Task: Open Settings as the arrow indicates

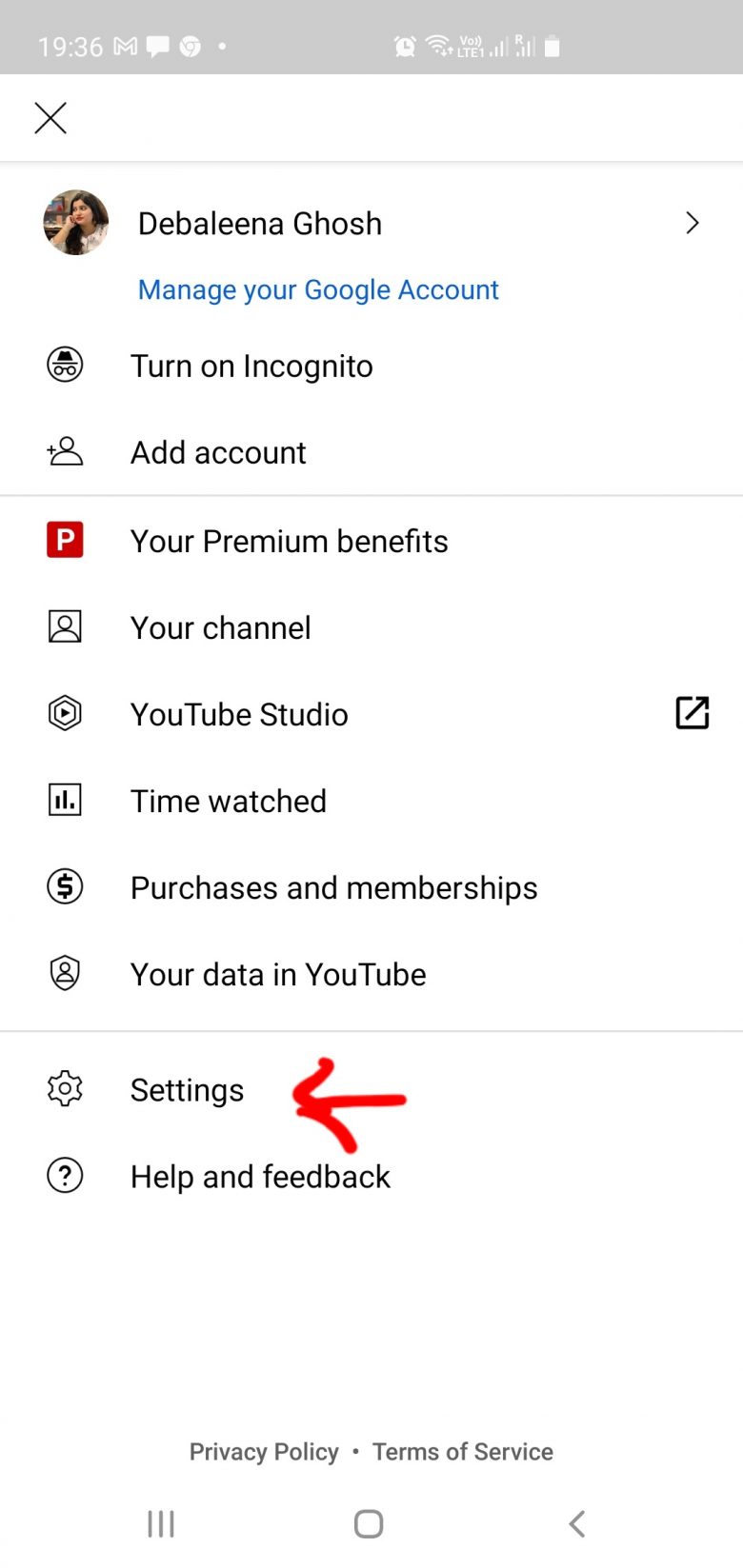Action: point(187,1089)
